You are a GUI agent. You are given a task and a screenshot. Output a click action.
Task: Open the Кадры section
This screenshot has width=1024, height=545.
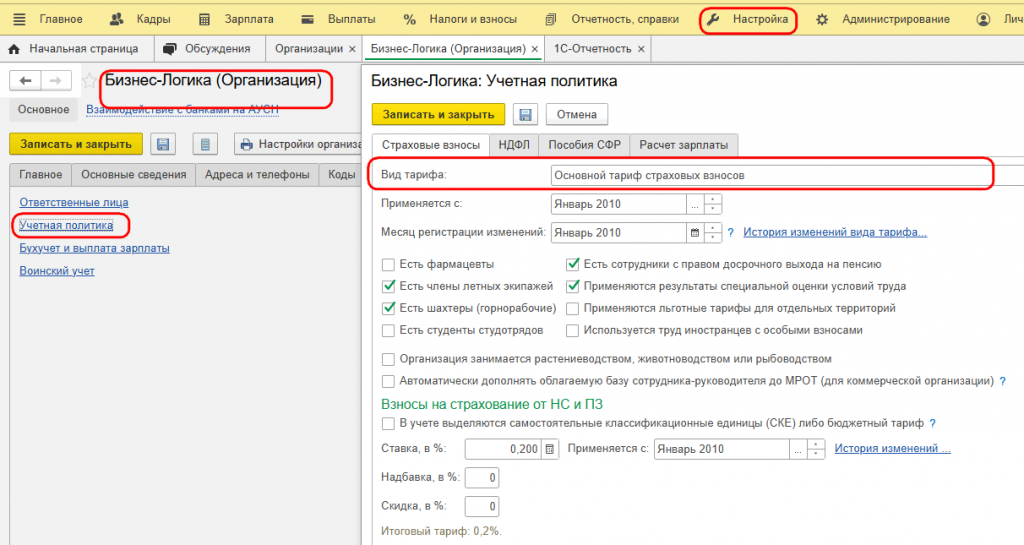[x=140, y=19]
